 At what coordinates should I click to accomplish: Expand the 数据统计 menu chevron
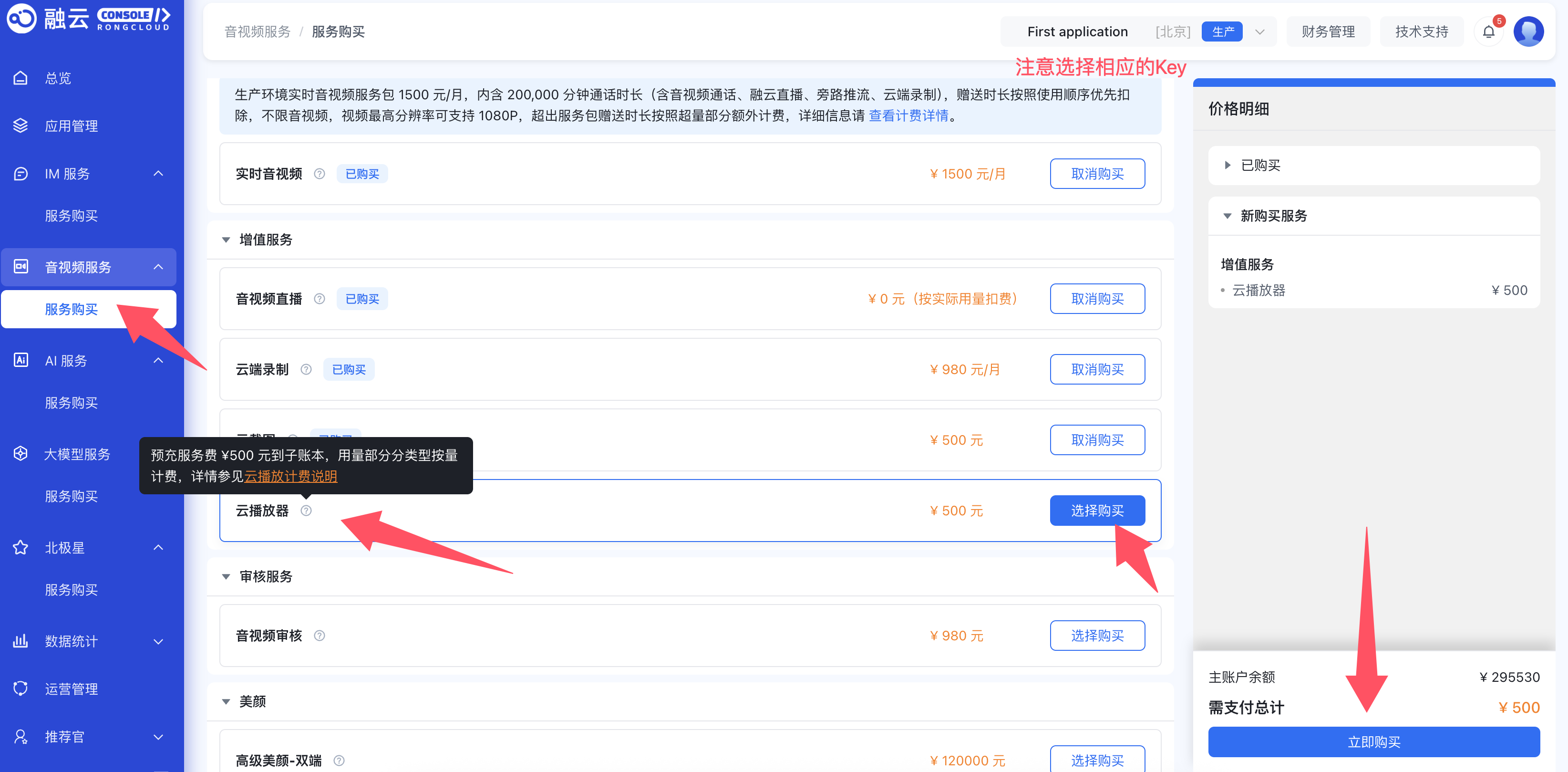click(x=158, y=641)
